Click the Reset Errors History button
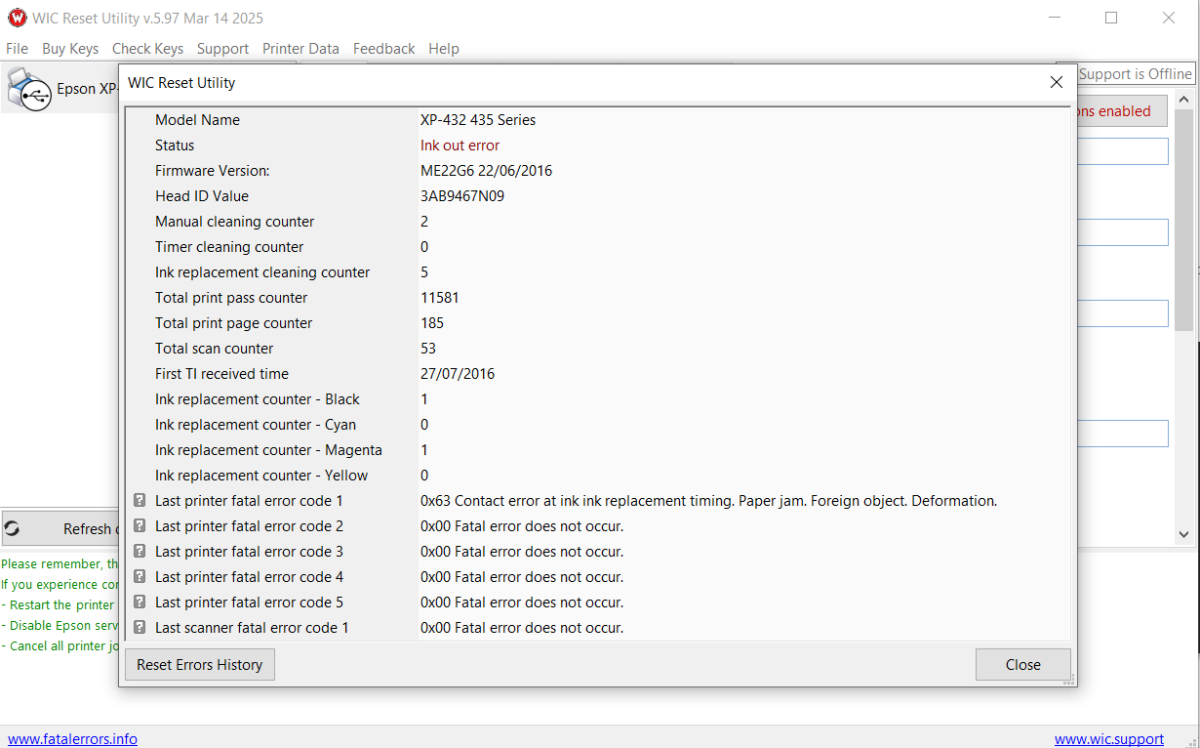 [200, 664]
